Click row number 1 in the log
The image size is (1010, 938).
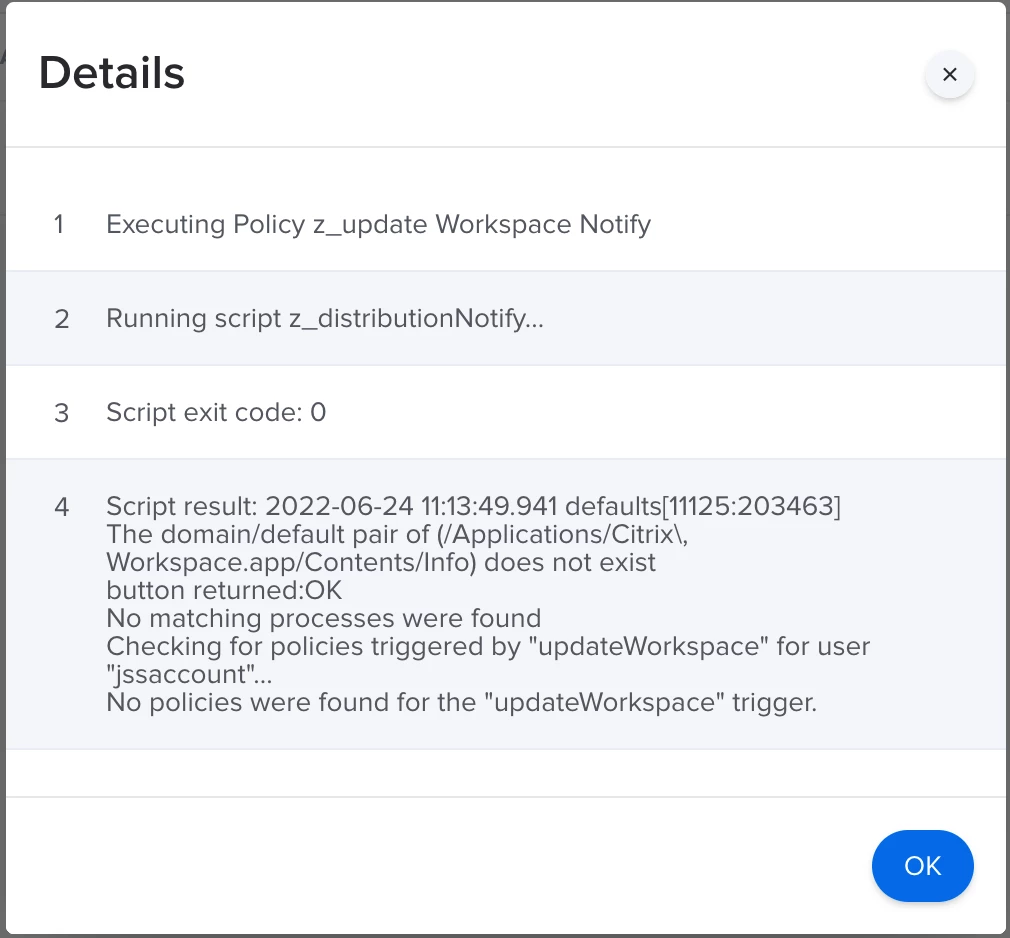coord(59,225)
